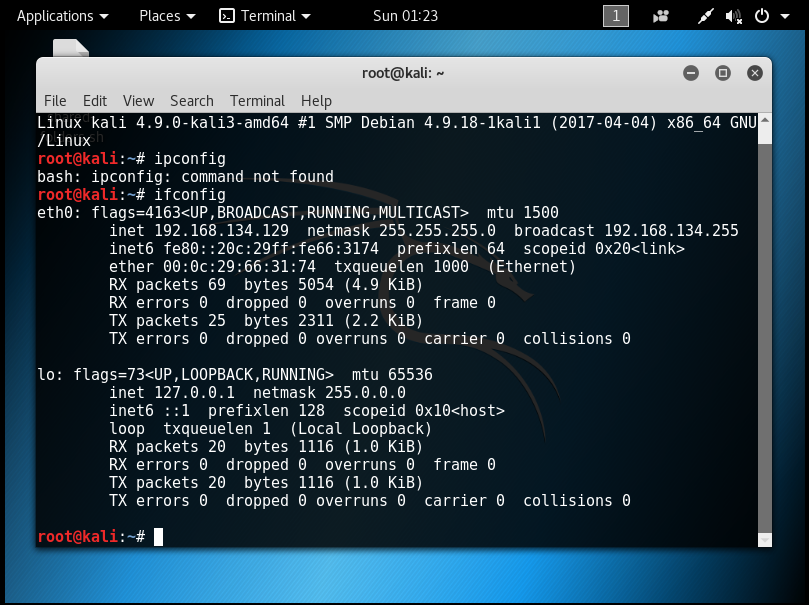Image resolution: width=809 pixels, height=605 pixels.
Task: Click the terminal vertical scrollbar track
Action: click(765, 338)
